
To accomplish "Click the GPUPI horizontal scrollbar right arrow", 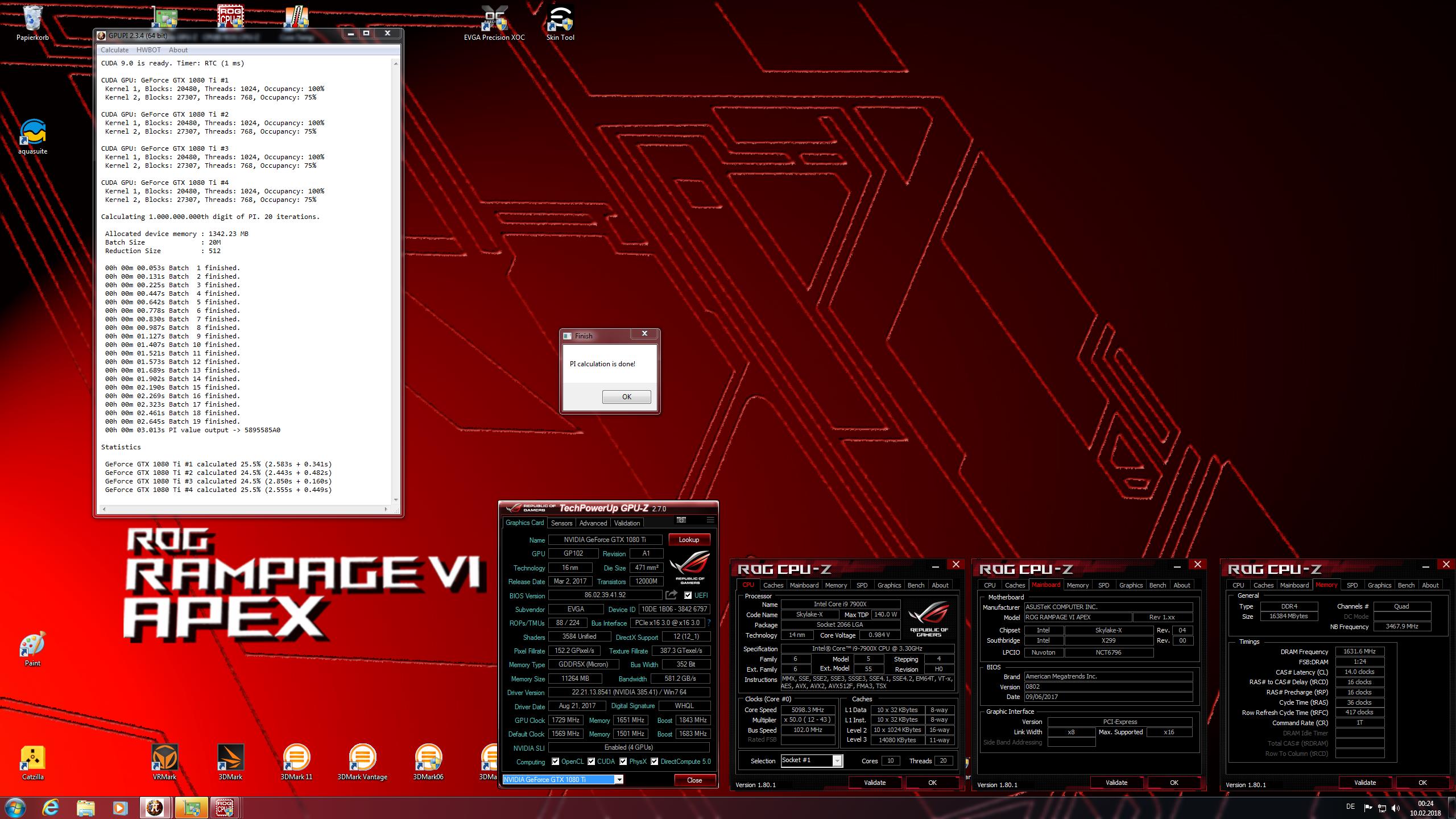I will coord(386,510).
